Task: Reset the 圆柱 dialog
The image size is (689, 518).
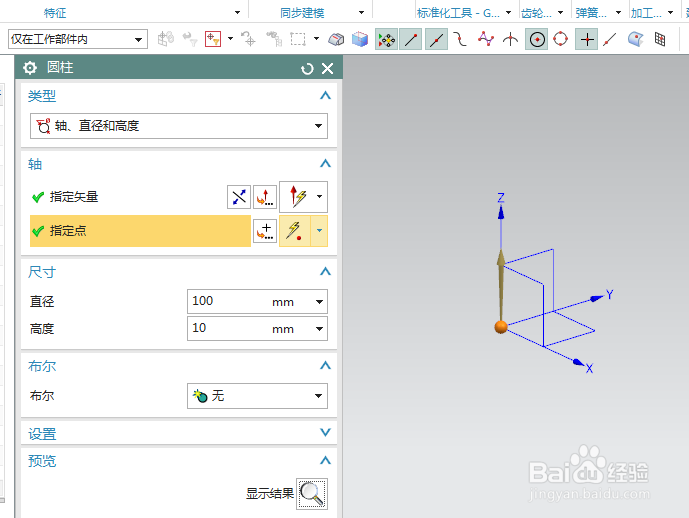Action: pyautogui.click(x=307, y=69)
